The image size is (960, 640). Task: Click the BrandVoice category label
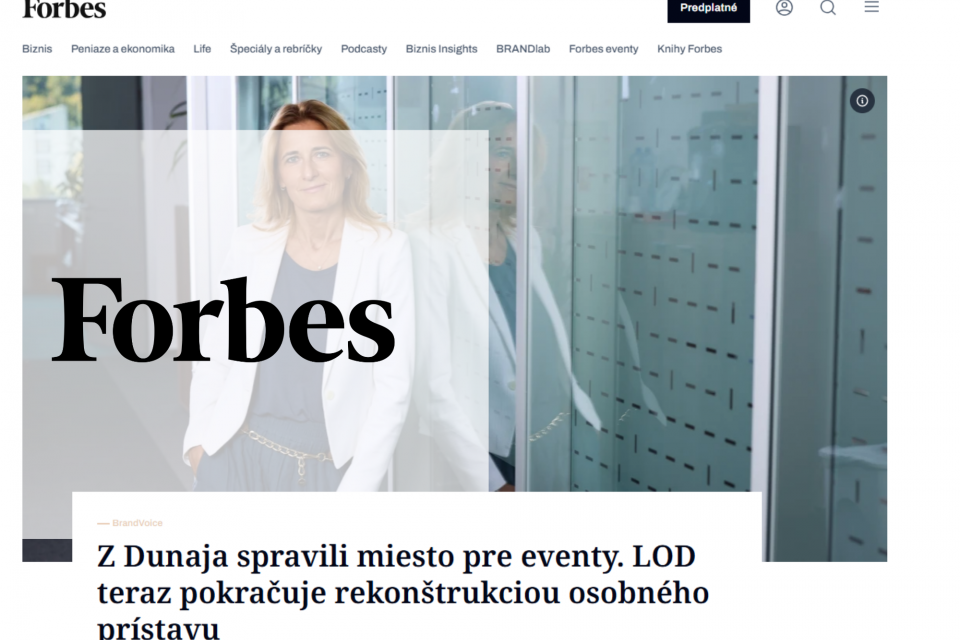(x=137, y=523)
